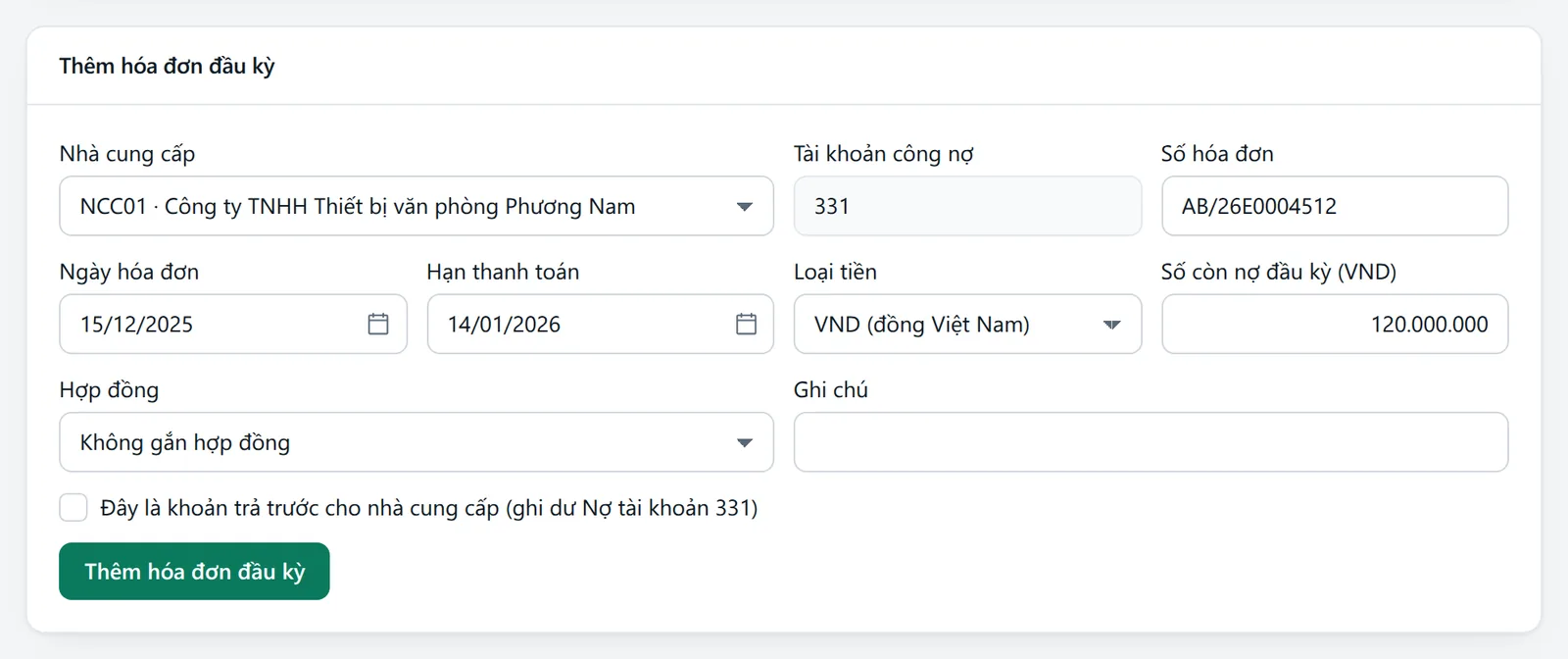
Task: Tick the khoản trả trước checkbox
Action: point(73,508)
